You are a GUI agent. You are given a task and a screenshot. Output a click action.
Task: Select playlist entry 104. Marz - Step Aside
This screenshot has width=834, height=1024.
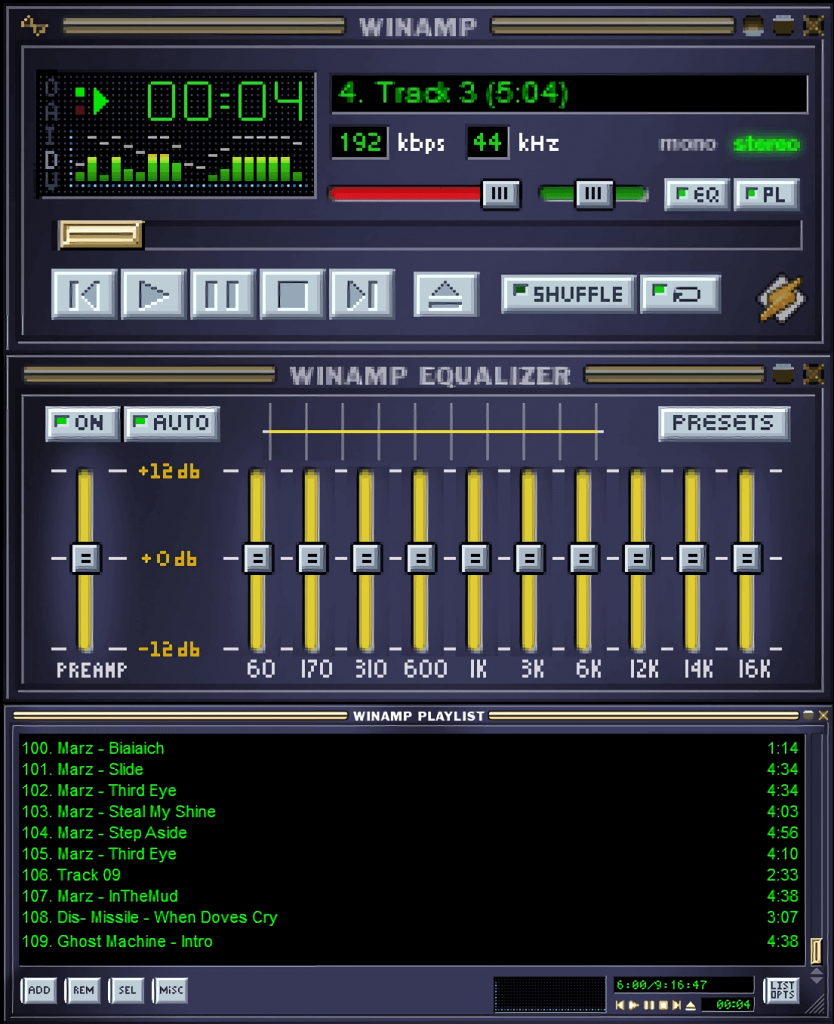pos(410,833)
